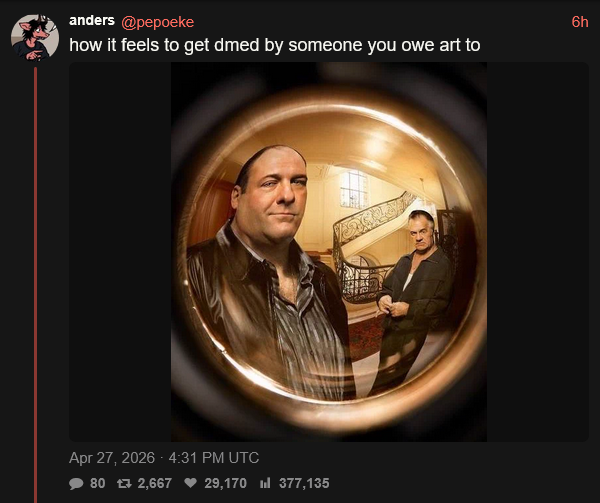Click the reply speech bubble icon
The height and width of the screenshot is (503, 600).
76,483
